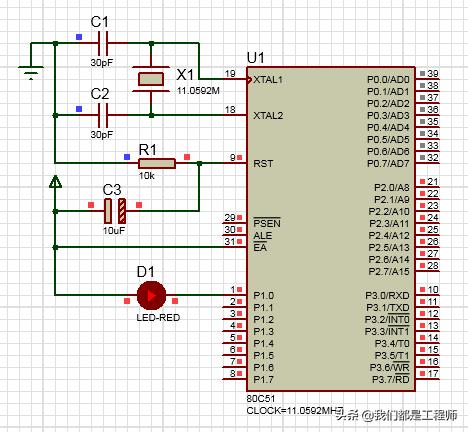
Task: Click the CLOCK=11.0592MHz property text
Action: (295, 411)
